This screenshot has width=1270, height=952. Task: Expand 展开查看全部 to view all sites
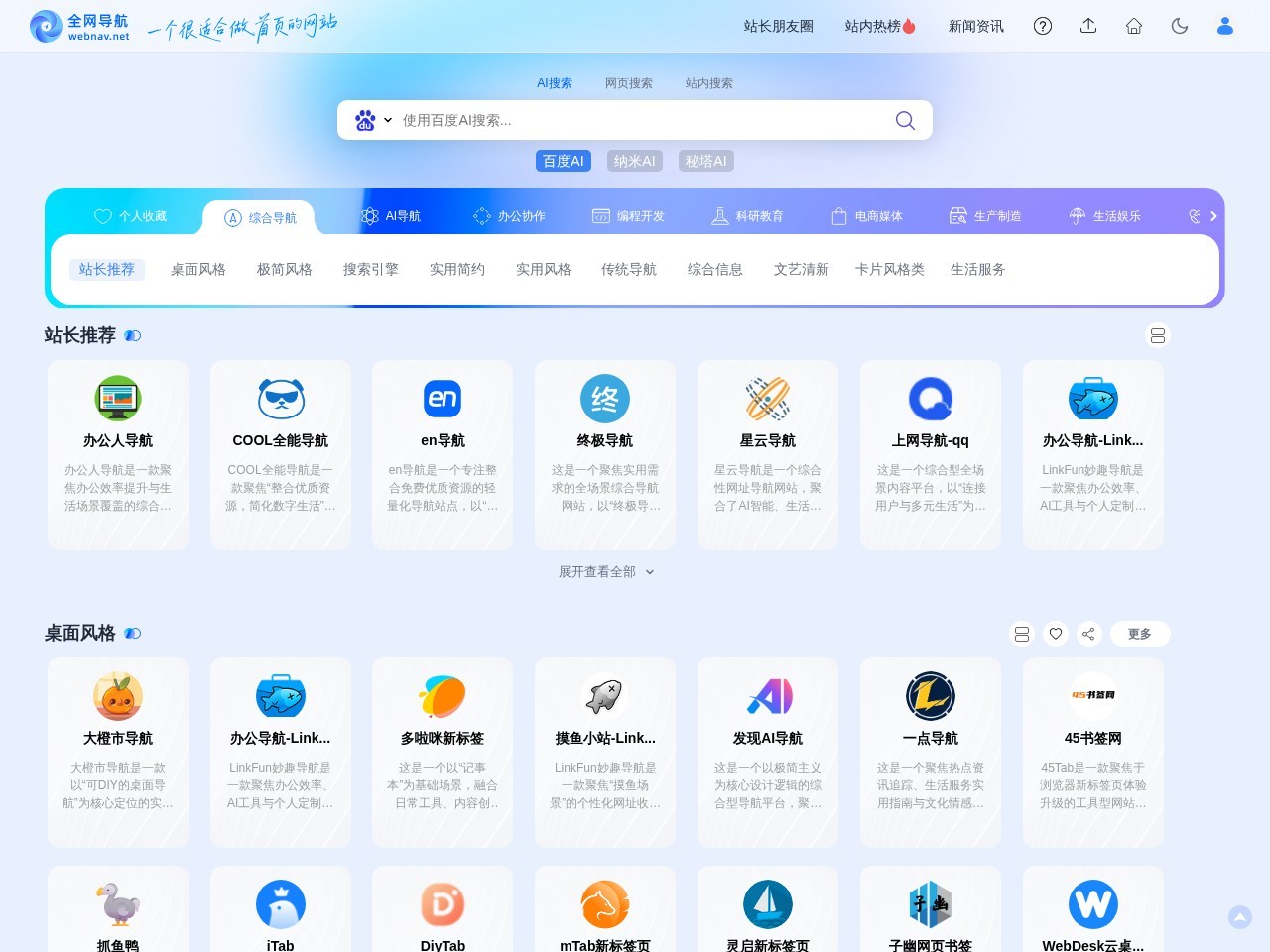605,571
